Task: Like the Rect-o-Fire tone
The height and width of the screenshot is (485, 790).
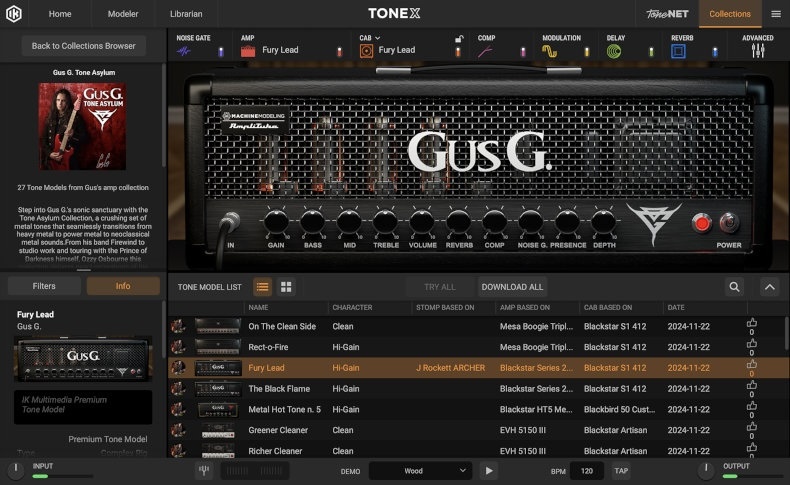Action: pos(751,343)
